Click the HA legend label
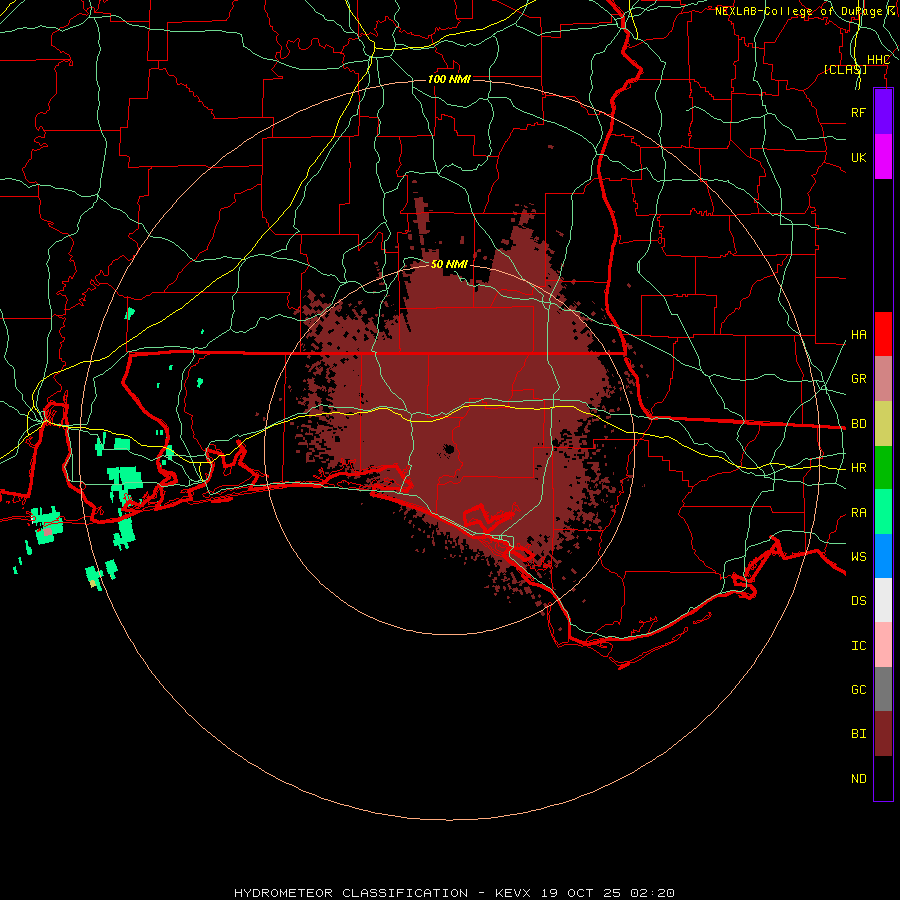This screenshot has height=900, width=900. tap(858, 334)
